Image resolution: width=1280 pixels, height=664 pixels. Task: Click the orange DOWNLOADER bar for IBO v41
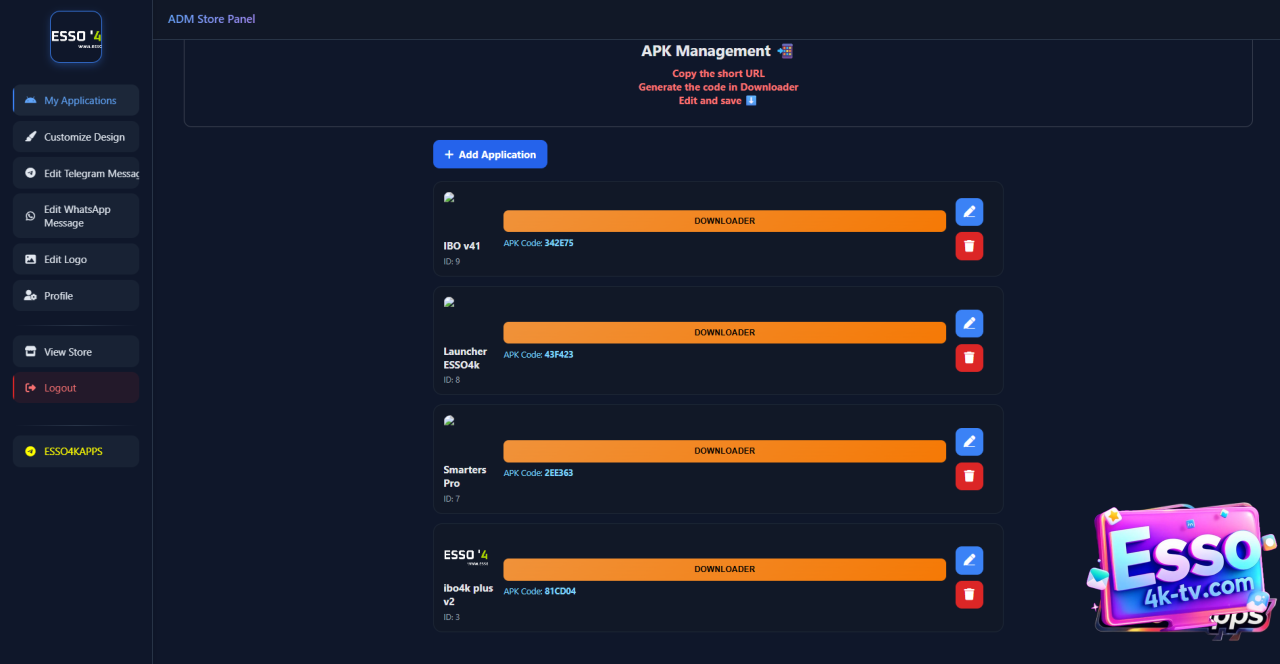pyautogui.click(x=724, y=221)
